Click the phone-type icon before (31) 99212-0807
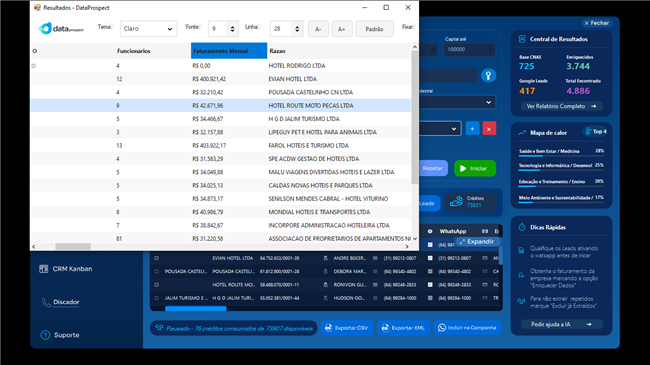Viewport: 650px width, 365px height. [375, 258]
